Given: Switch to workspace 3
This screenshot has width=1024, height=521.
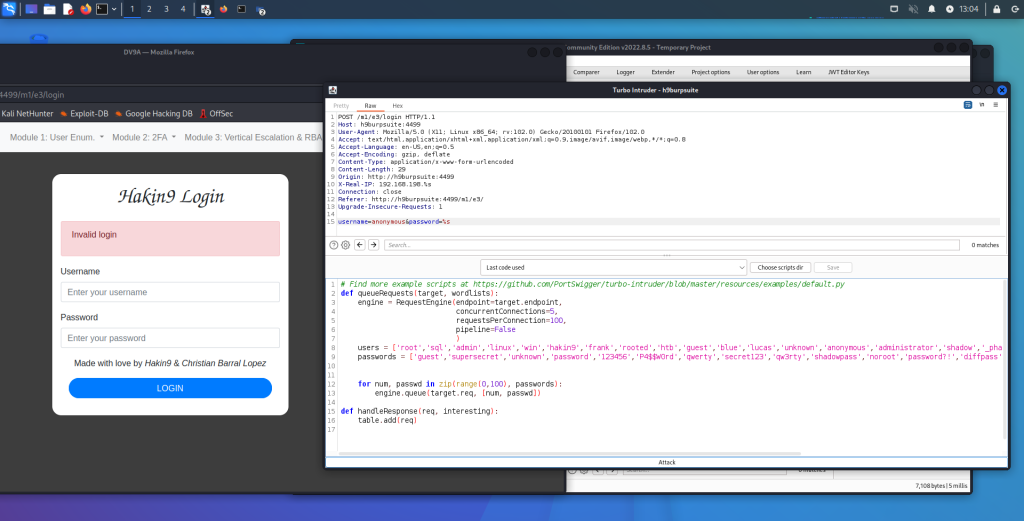Looking at the screenshot, I should [x=166, y=9].
